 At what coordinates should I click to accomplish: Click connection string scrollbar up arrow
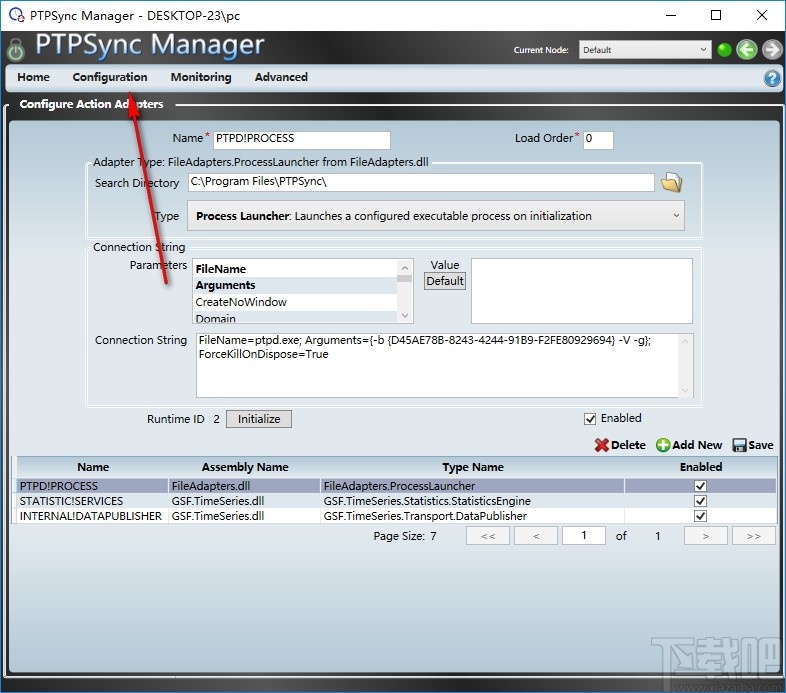point(685,341)
